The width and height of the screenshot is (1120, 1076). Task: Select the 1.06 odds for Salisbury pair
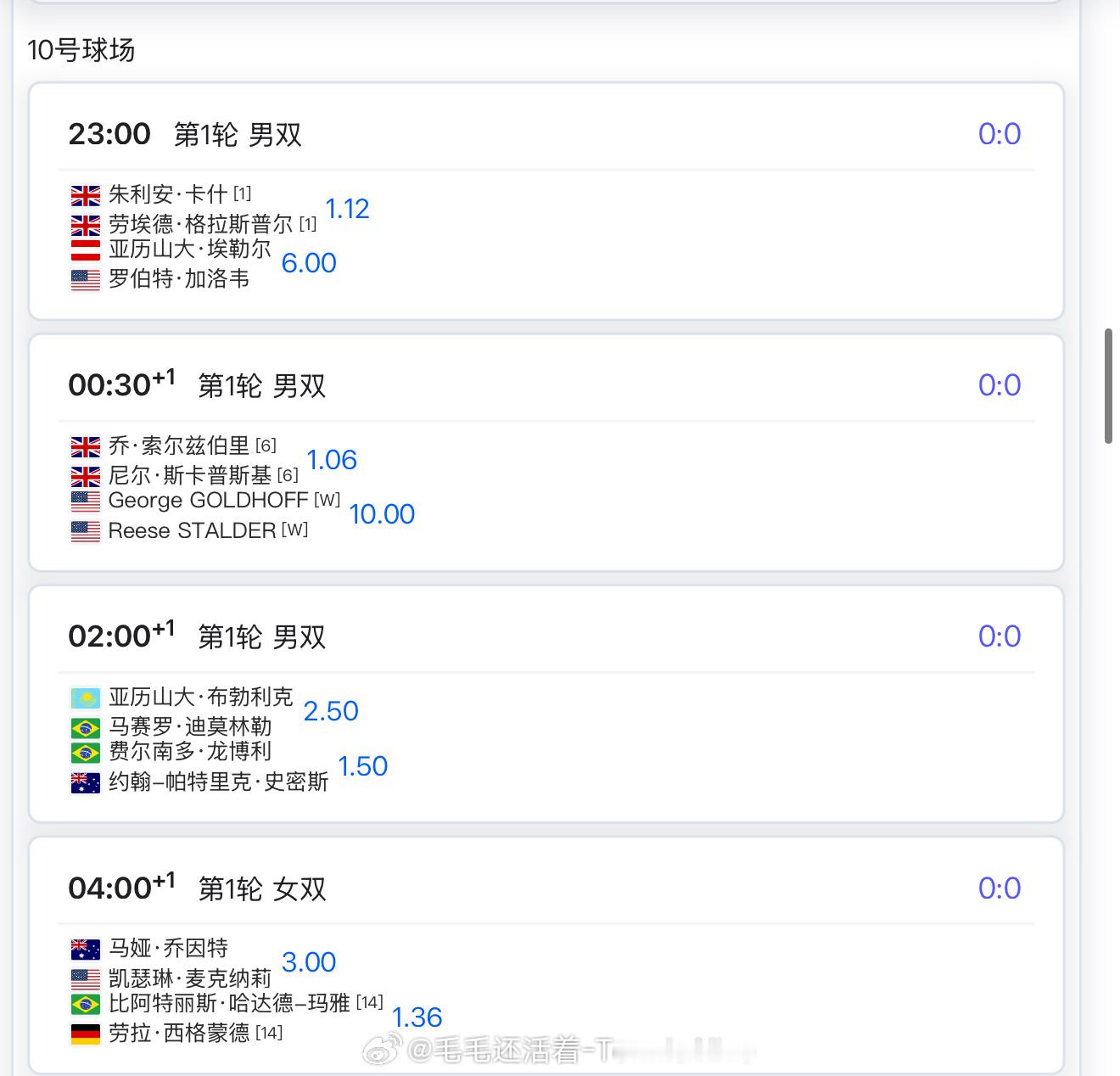click(332, 460)
